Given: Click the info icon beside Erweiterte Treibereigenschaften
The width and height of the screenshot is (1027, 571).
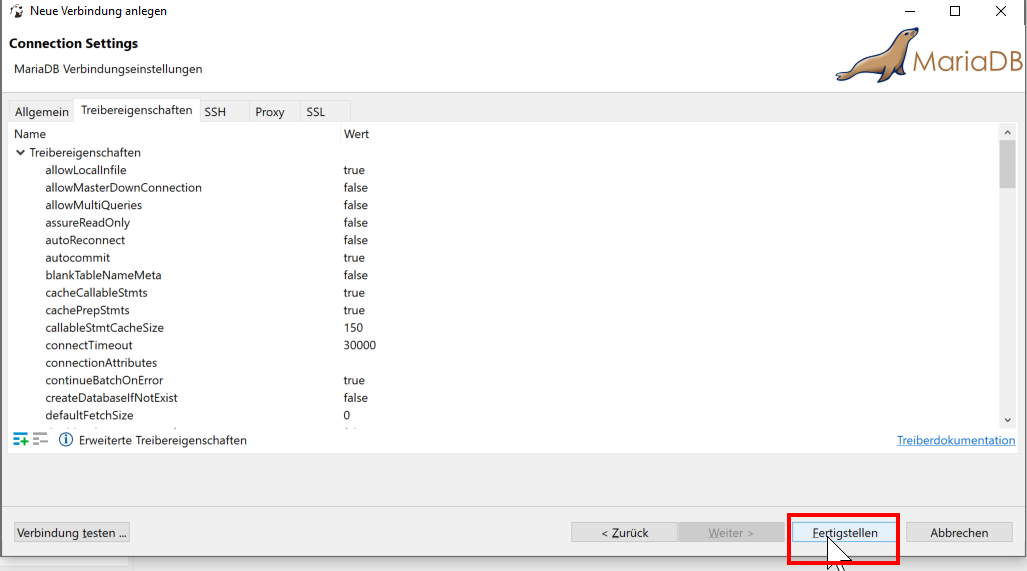Looking at the screenshot, I should tap(66, 440).
